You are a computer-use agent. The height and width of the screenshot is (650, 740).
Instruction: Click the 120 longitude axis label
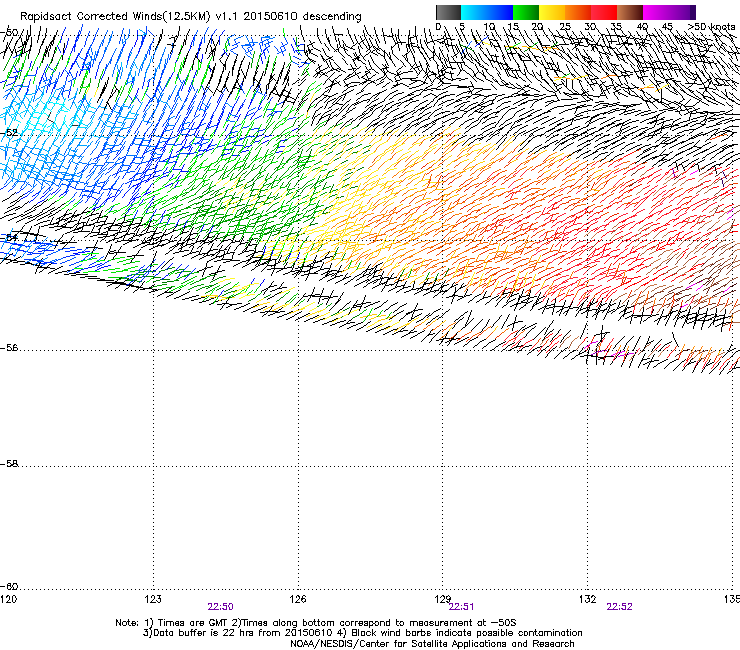coord(8,599)
